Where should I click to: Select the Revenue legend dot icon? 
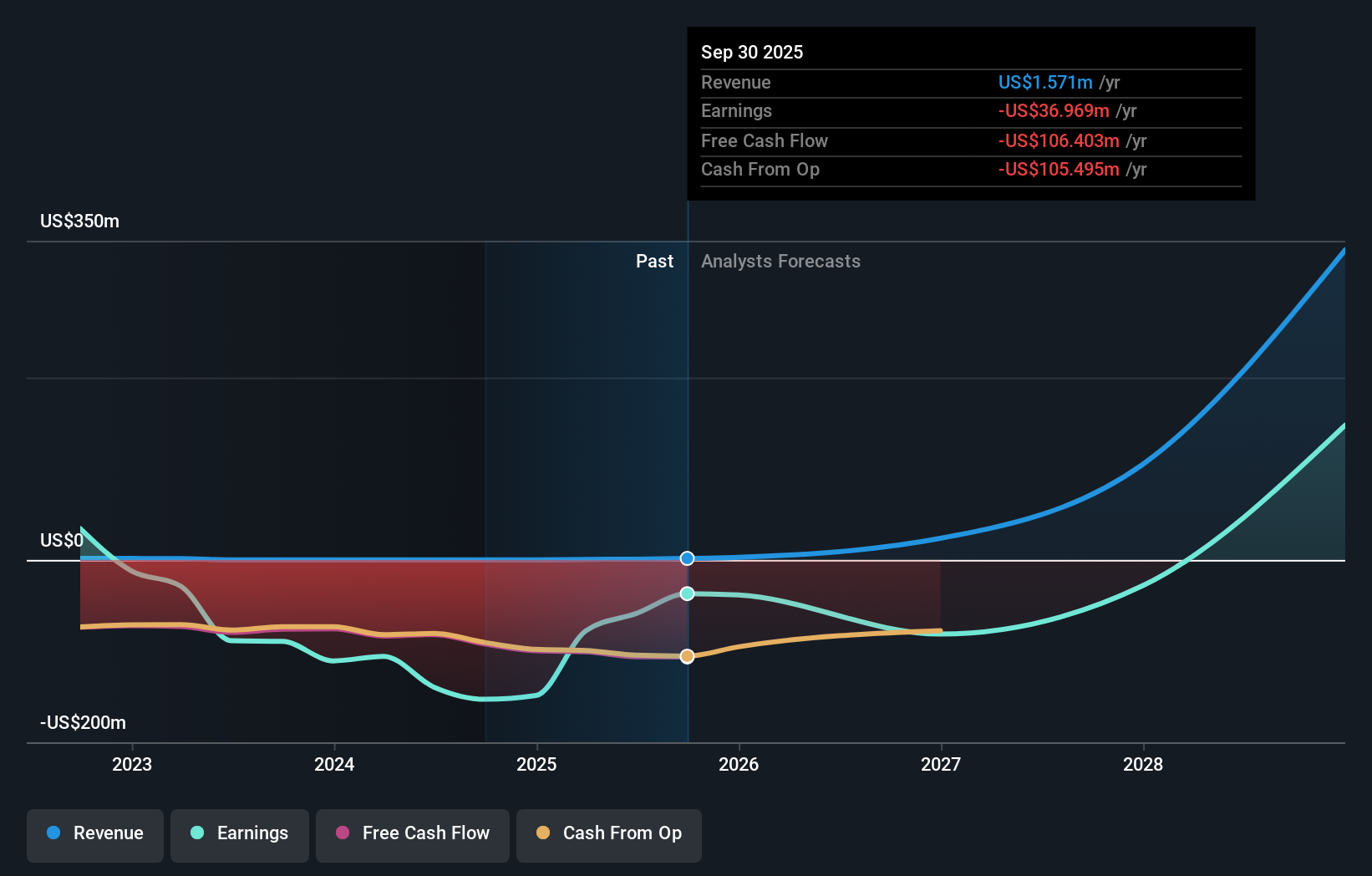coord(53,833)
